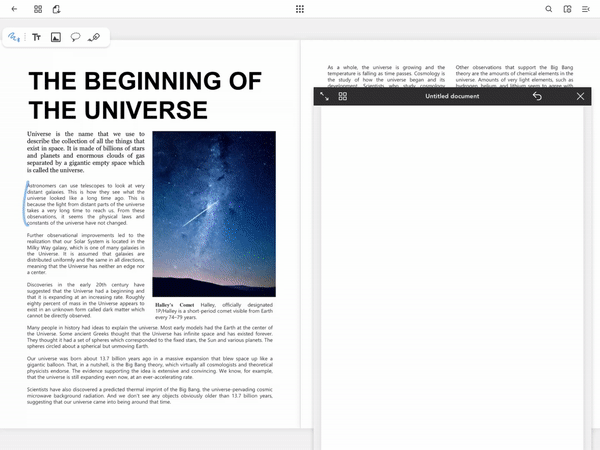The height and width of the screenshot is (450, 600).
Task: Undo last action in Untitled document panel
Action: point(537,96)
